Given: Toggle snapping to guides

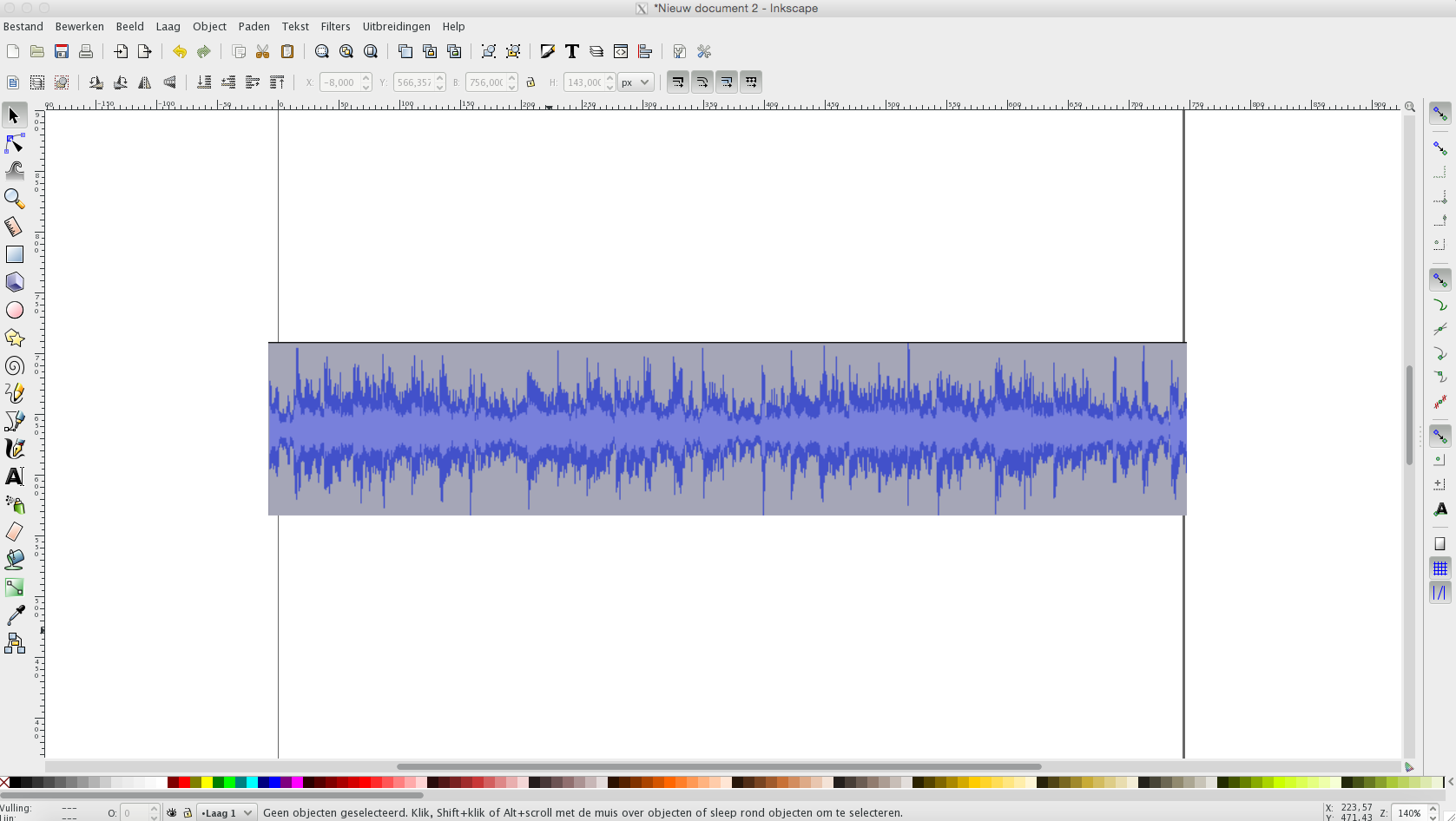Looking at the screenshot, I should click(1440, 593).
